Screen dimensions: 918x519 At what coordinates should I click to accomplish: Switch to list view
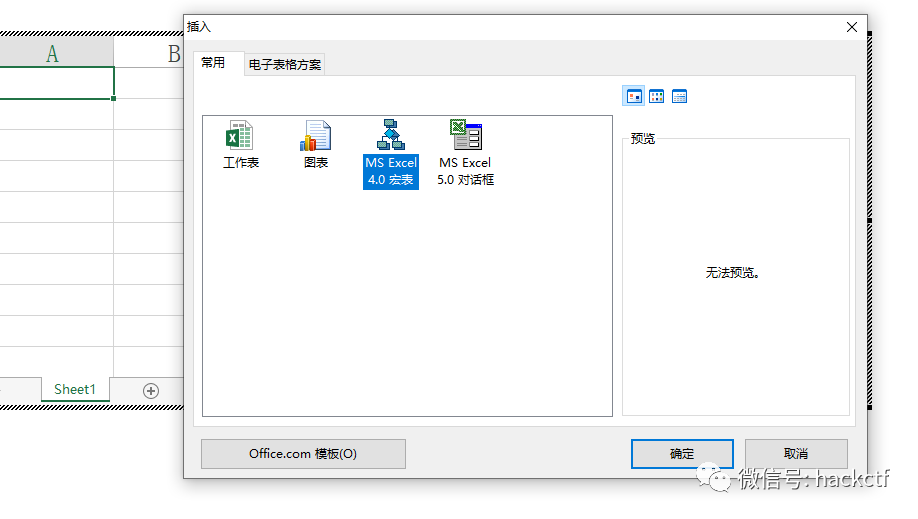656,96
